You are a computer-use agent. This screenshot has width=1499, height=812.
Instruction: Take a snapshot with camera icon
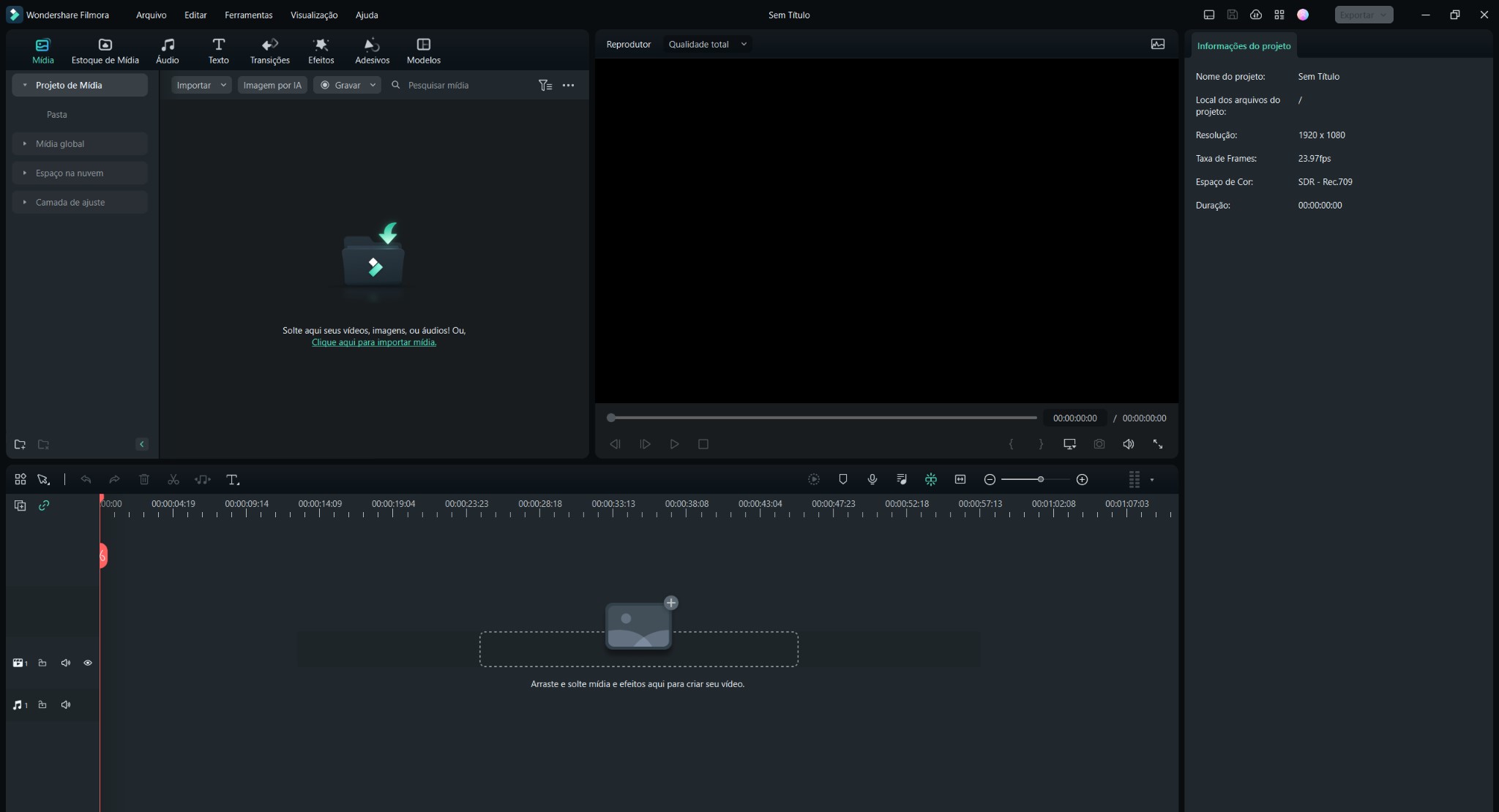point(1099,444)
